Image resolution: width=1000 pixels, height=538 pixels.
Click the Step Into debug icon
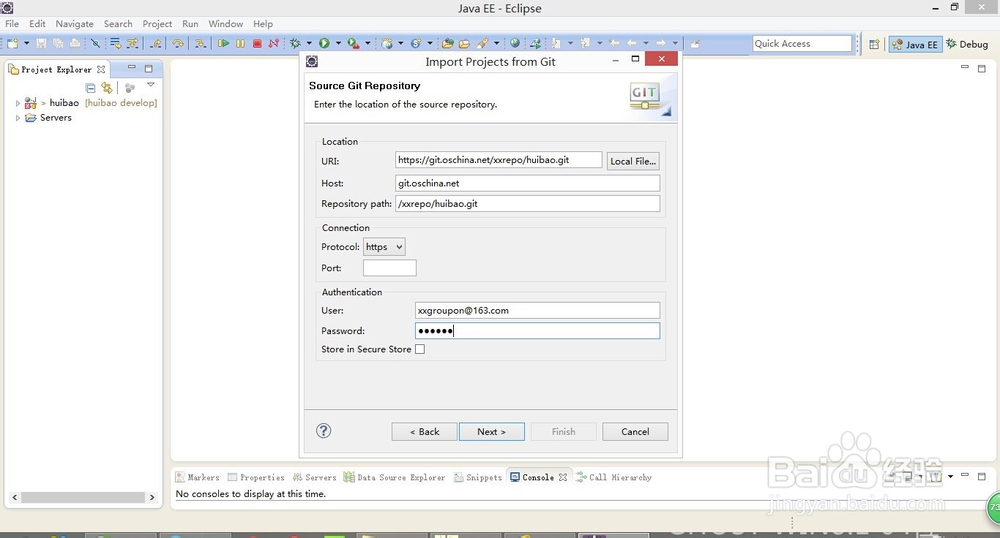[x=200, y=43]
